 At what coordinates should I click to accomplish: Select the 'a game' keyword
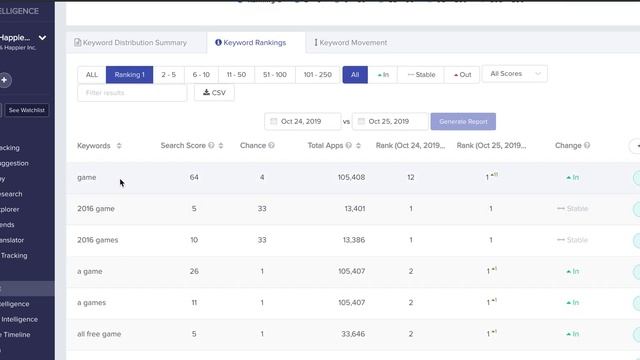[90, 271]
